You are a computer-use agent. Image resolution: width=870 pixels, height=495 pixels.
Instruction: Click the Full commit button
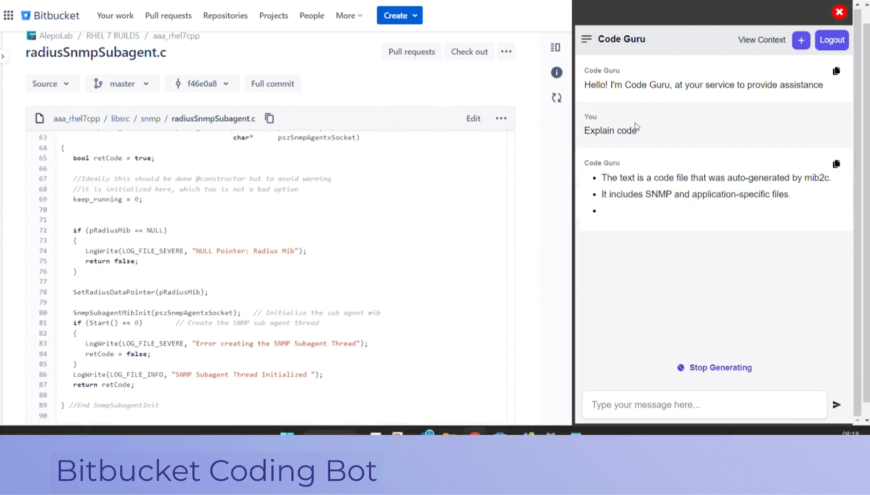coord(272,84)
